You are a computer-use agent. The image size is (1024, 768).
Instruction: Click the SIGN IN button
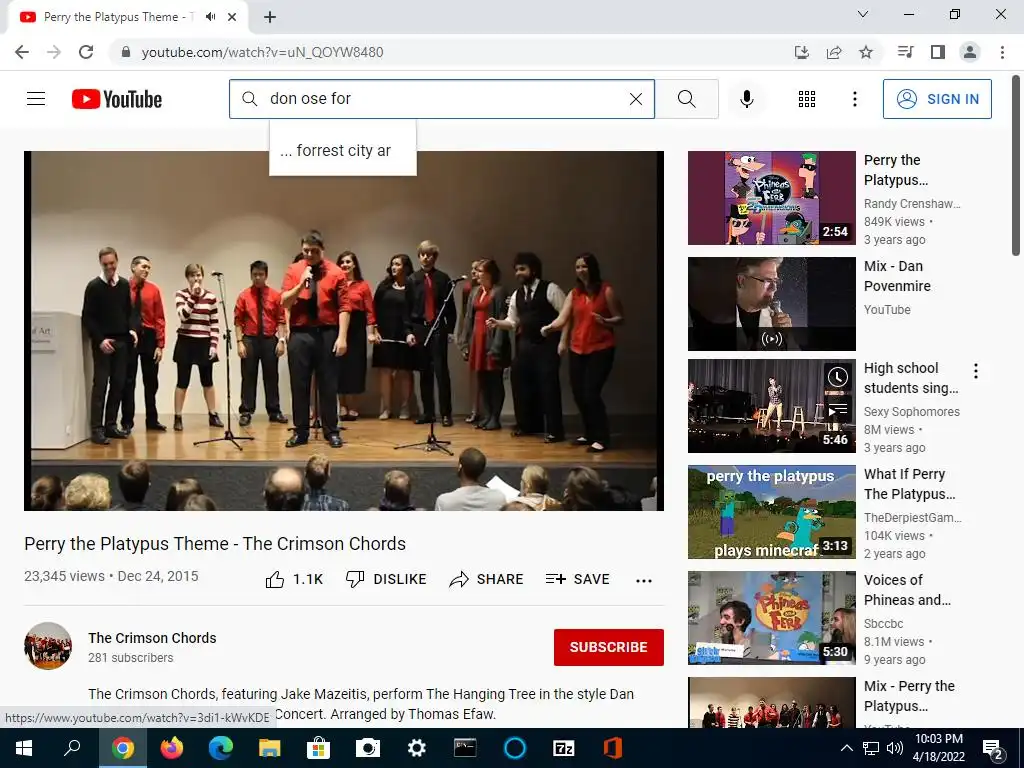click(937, 99)
